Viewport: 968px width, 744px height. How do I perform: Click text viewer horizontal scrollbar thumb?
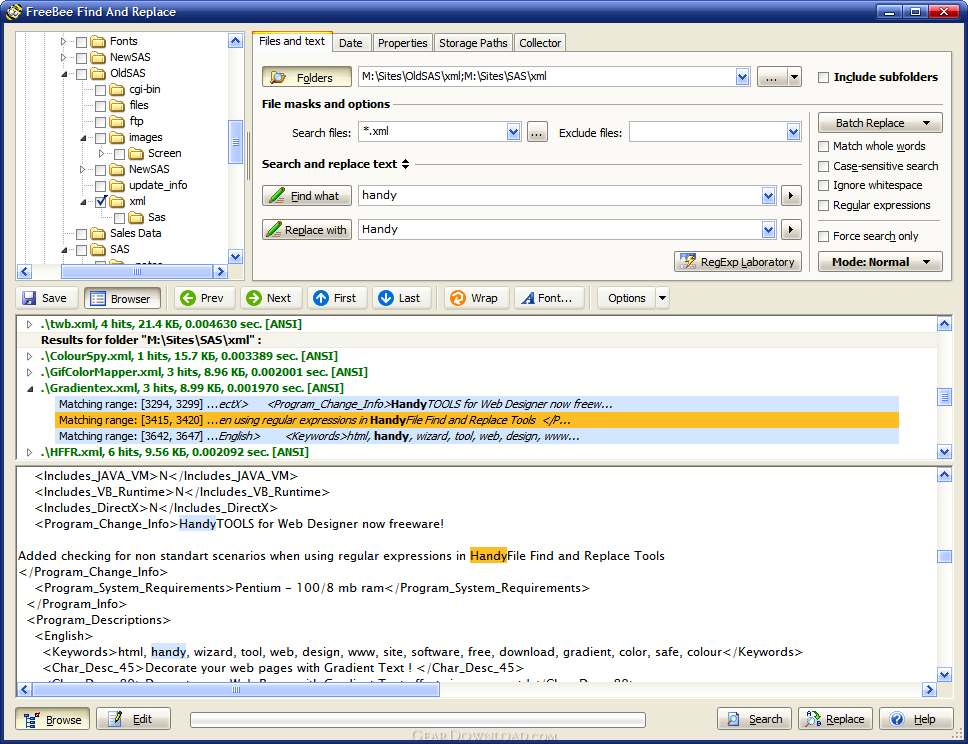point(236,690)
